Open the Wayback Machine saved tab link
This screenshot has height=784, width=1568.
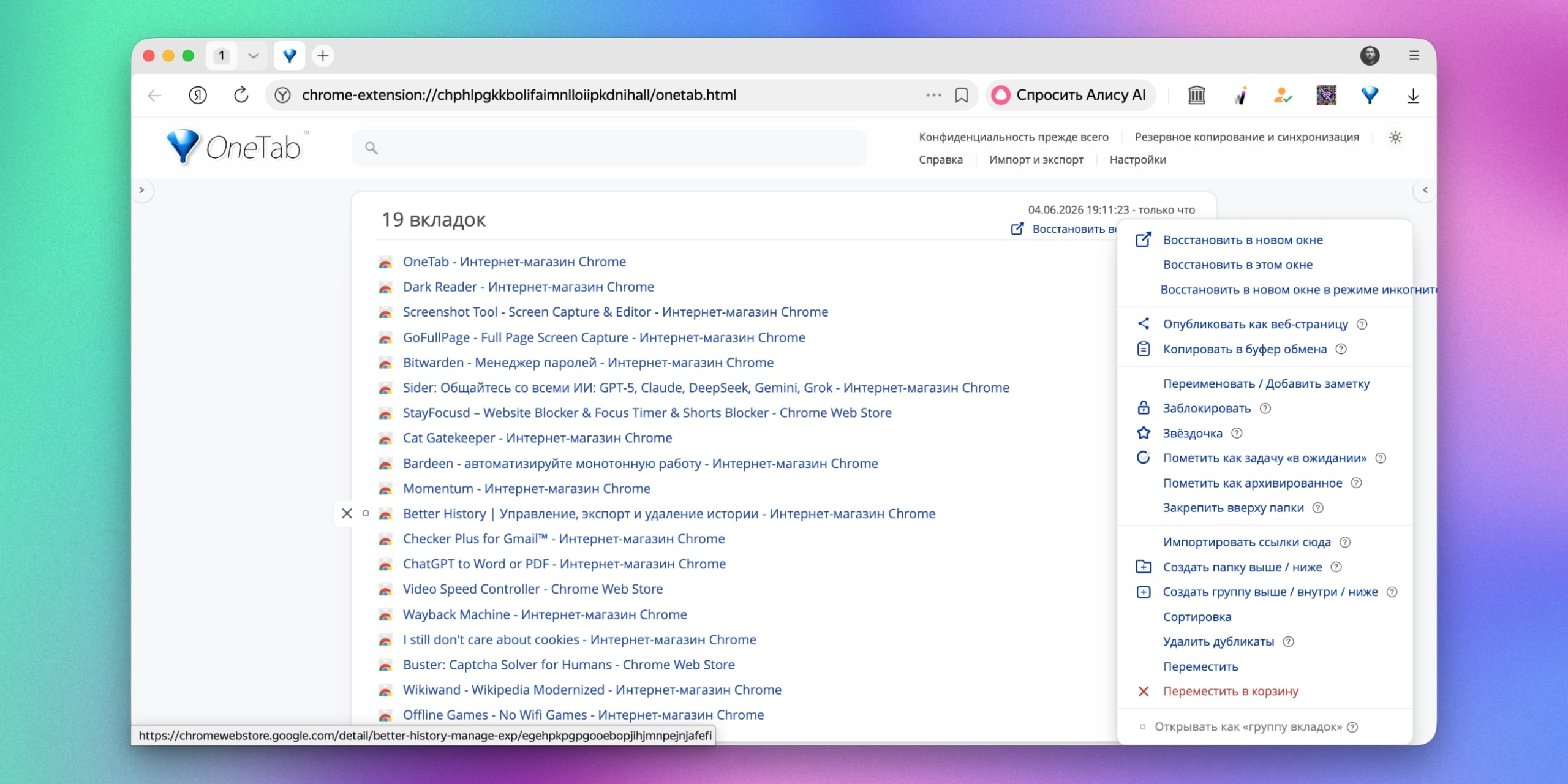point(545,614)
